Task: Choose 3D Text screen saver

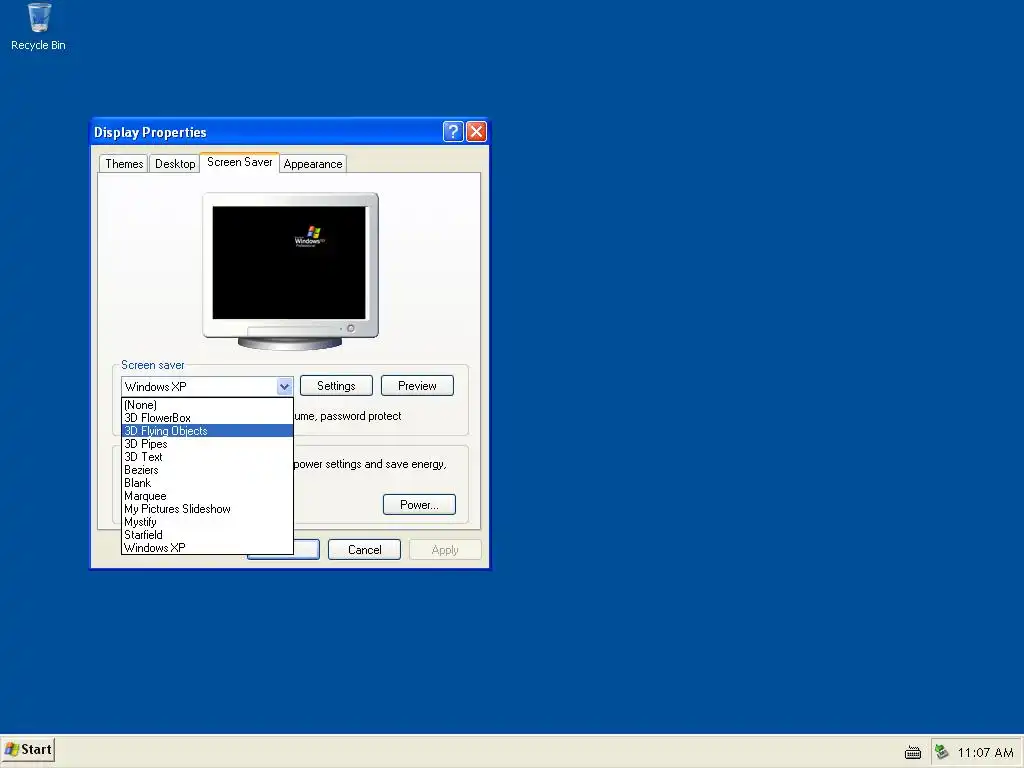Action: (207, 457)
